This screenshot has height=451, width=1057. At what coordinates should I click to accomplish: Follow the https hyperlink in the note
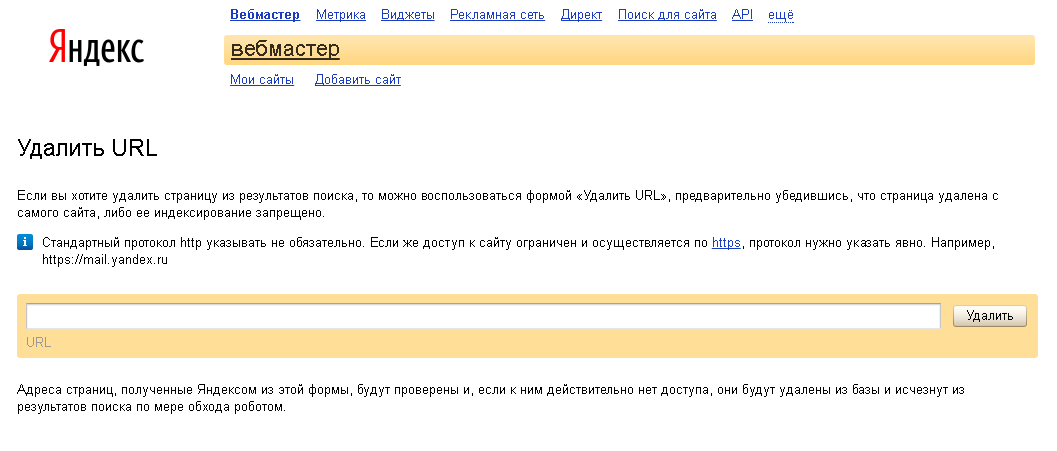726,243
